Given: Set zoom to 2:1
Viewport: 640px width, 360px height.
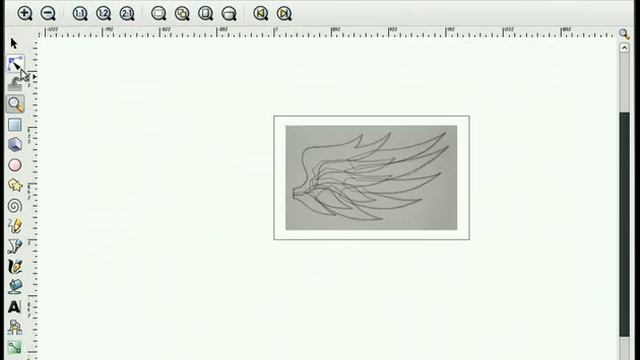Looking at the screenshot, I should 127,13.
